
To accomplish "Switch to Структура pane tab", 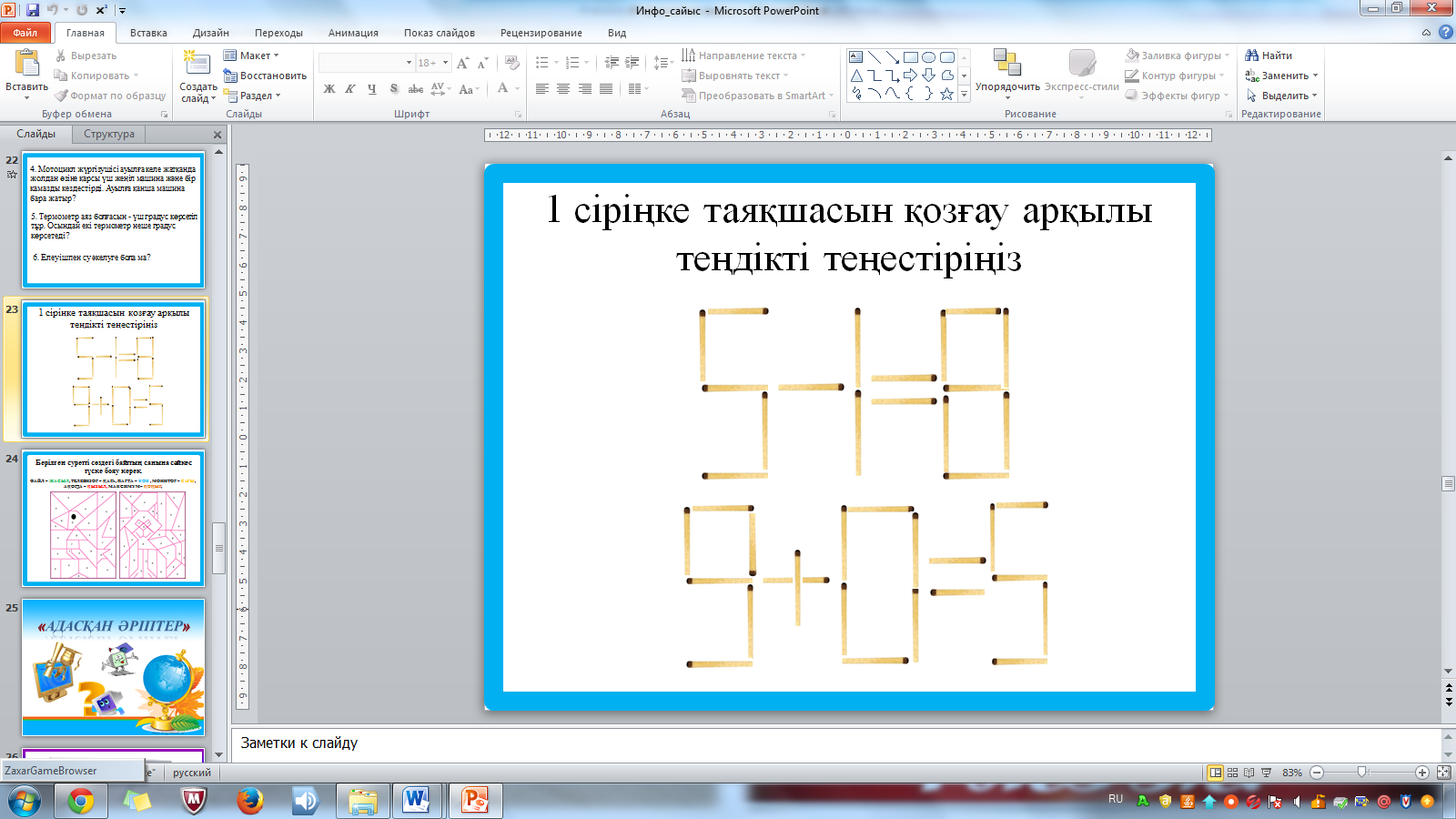I will tap(109, 134).
